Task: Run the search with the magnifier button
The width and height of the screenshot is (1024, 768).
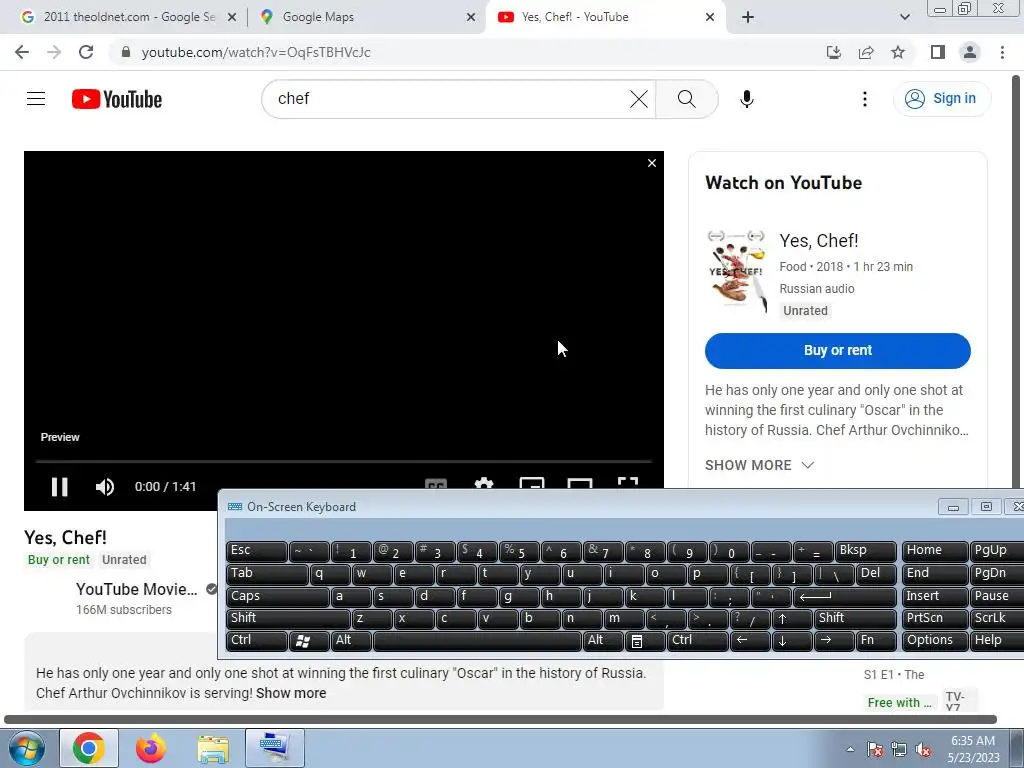Action: (x=686, y=99)
